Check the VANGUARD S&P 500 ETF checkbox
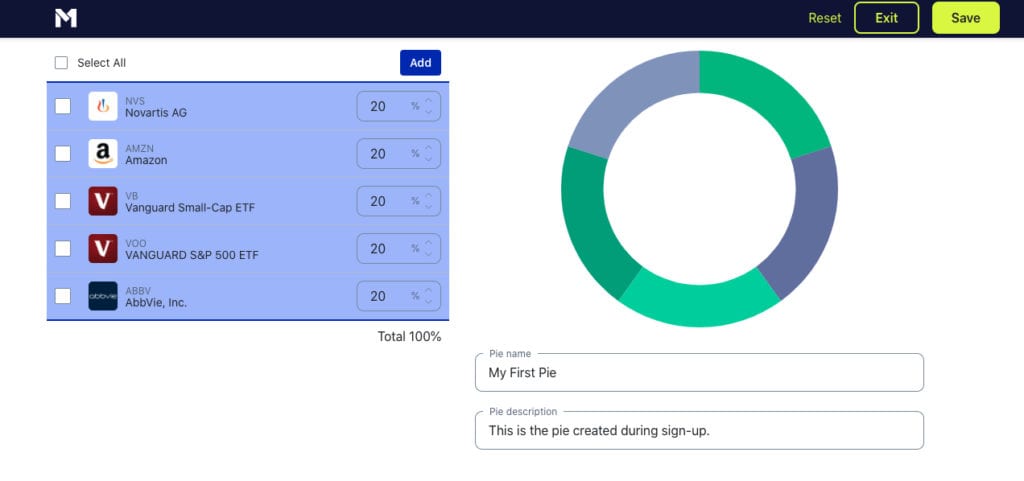 pyautogui.click(x=63, y=249)
